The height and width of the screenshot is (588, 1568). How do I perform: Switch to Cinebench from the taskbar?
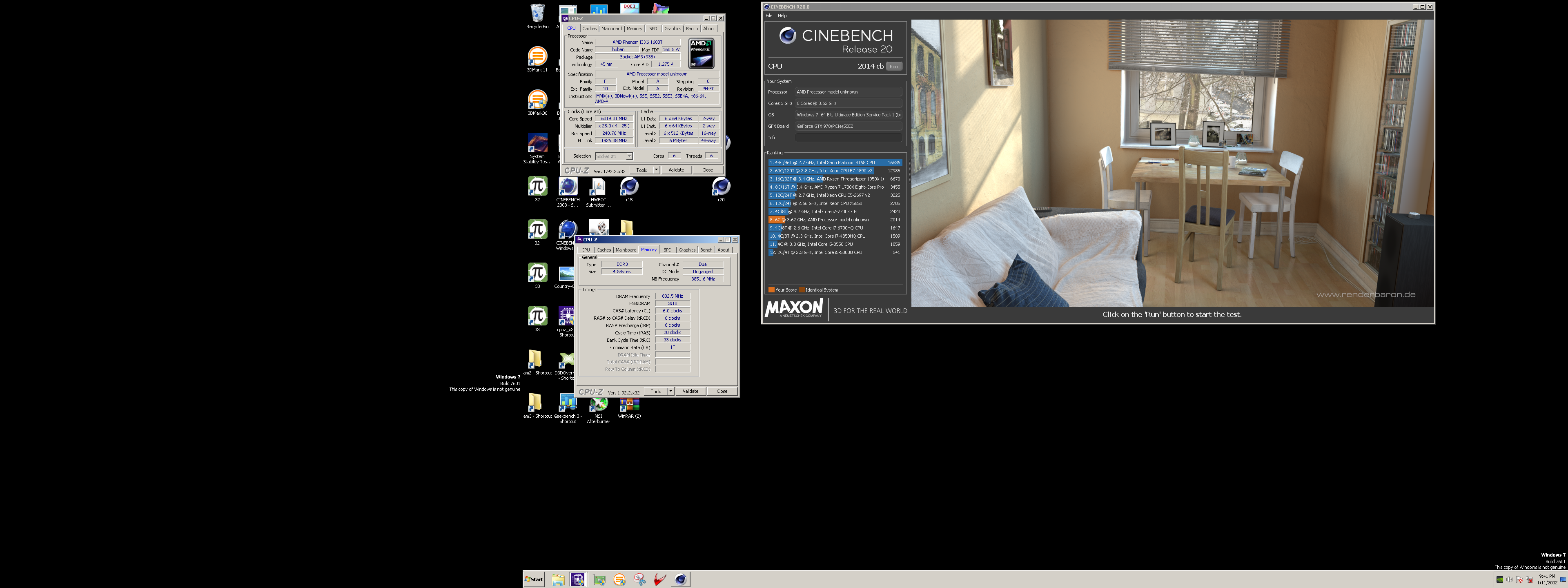point(680,579)
